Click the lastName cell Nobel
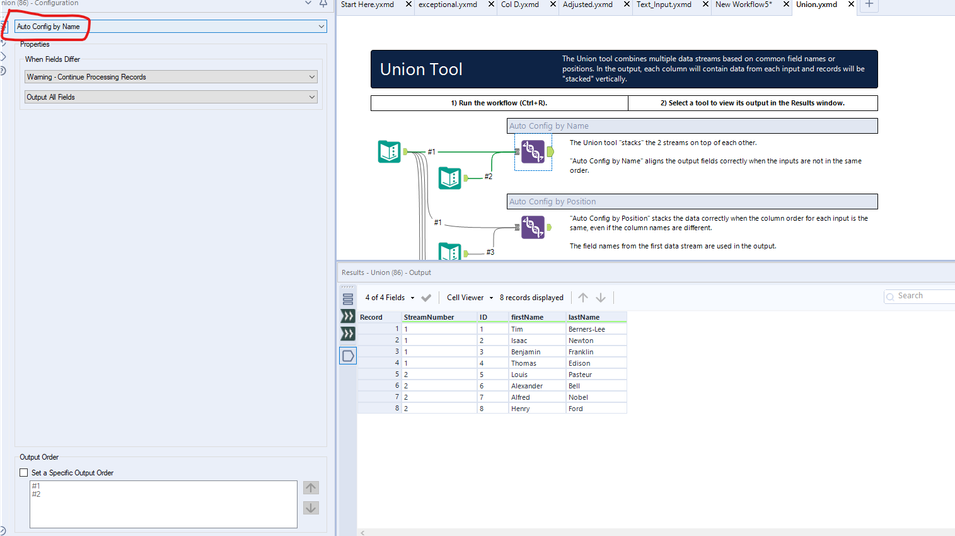This screenshot has height=536, width=955. pos(596,397)
